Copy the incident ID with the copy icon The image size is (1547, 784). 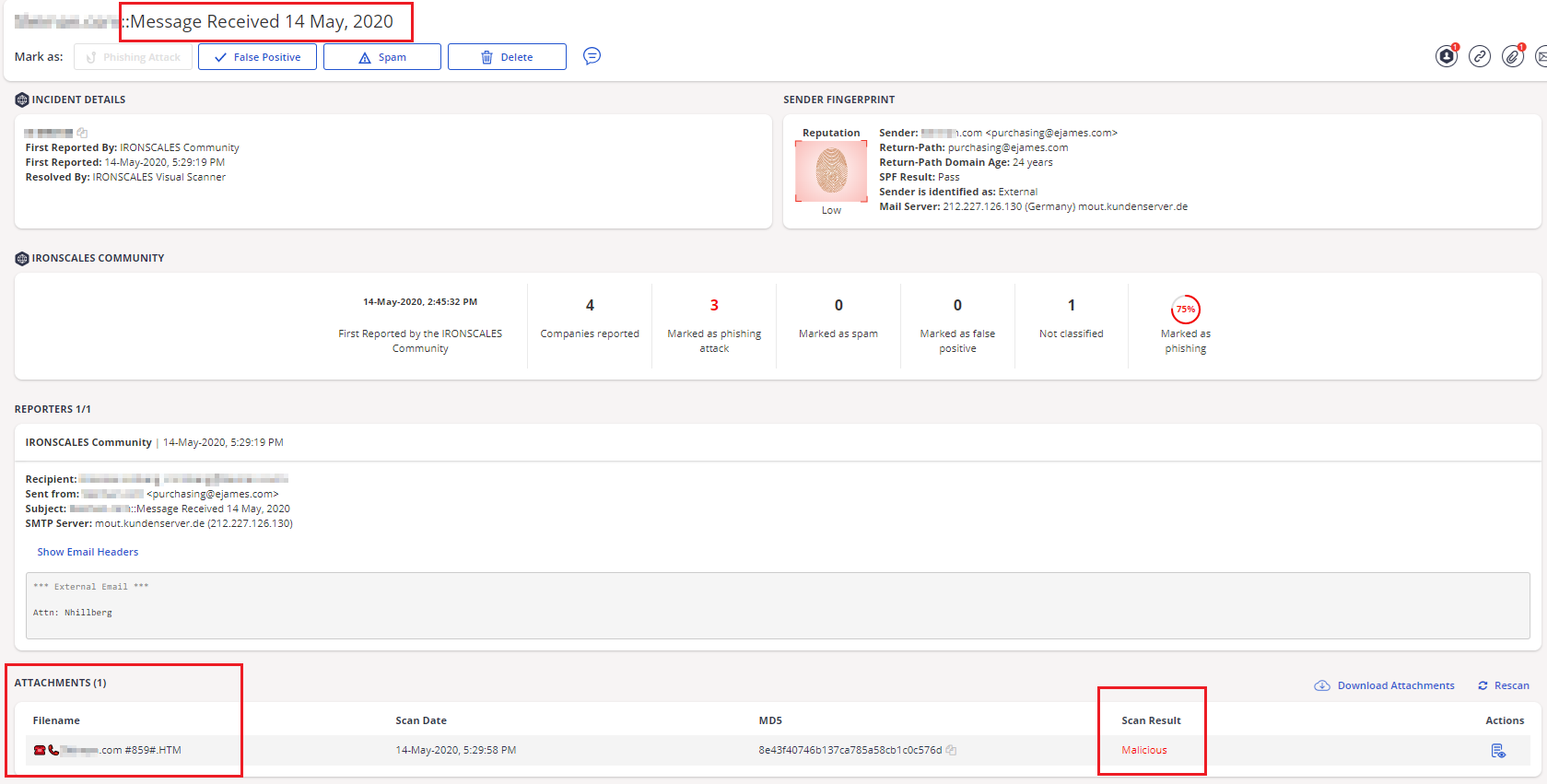click(x=82, y=133)
